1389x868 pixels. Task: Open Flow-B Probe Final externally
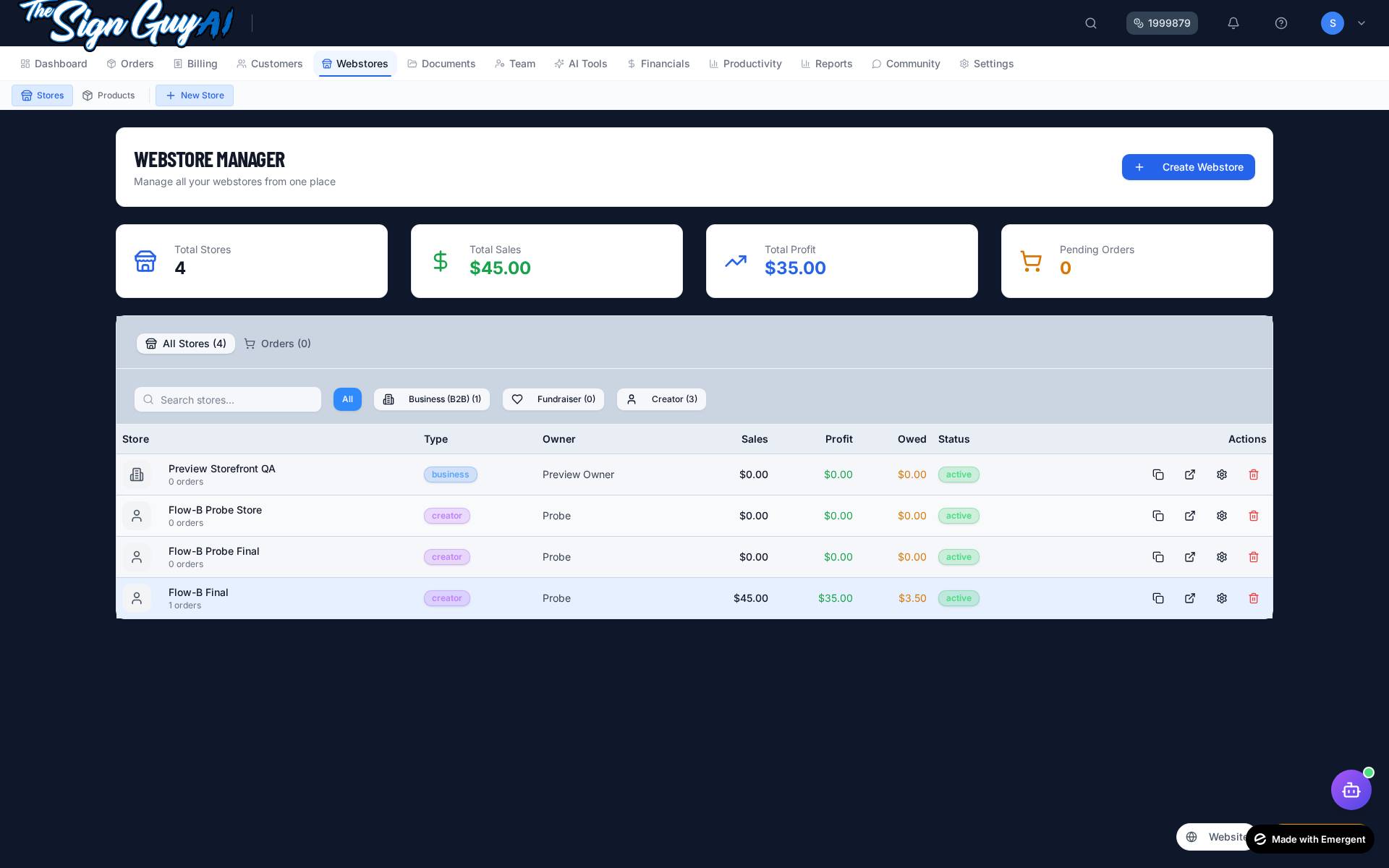(x=1190, y=557)
